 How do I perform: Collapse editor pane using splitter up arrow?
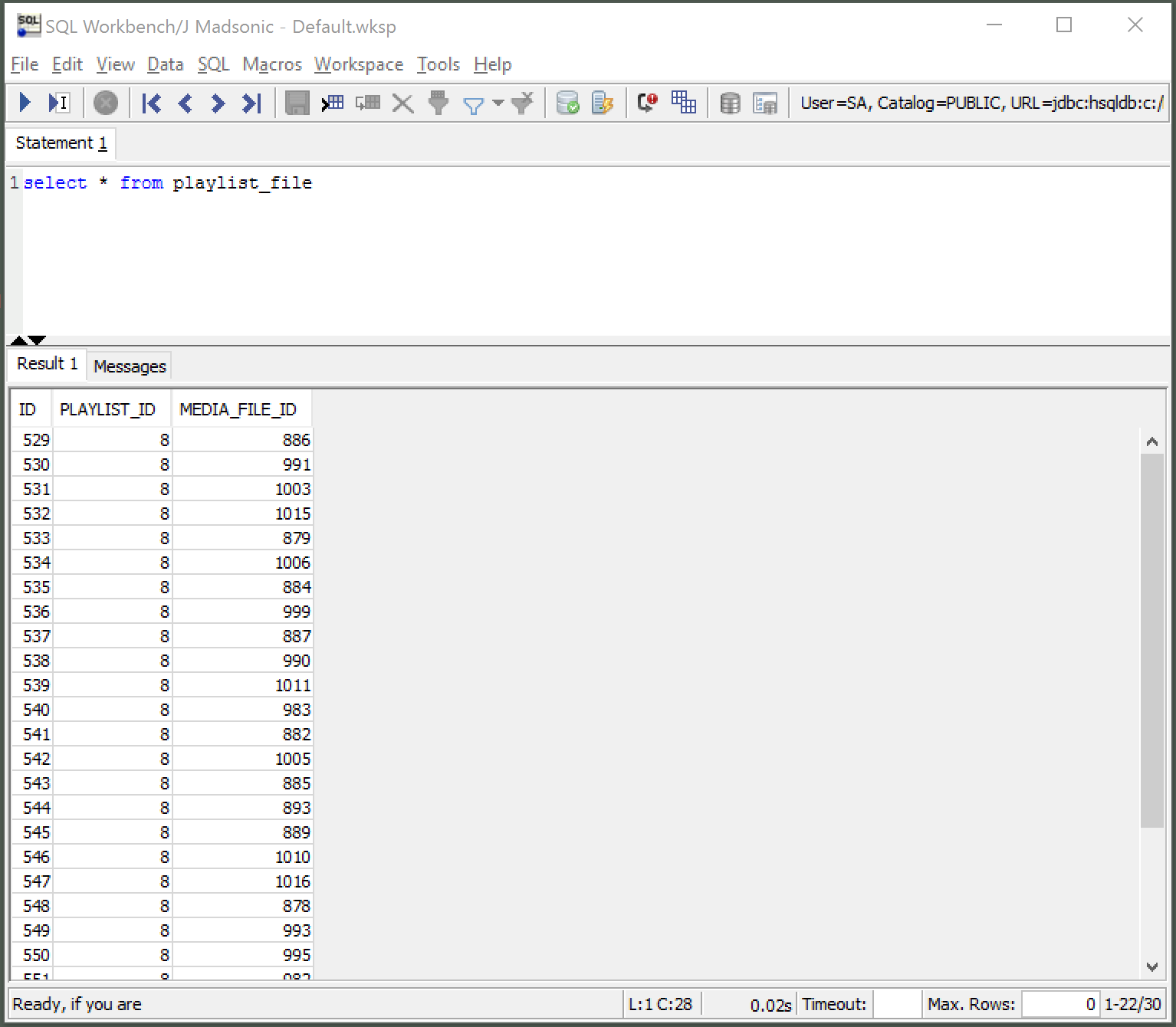(18, 340)
